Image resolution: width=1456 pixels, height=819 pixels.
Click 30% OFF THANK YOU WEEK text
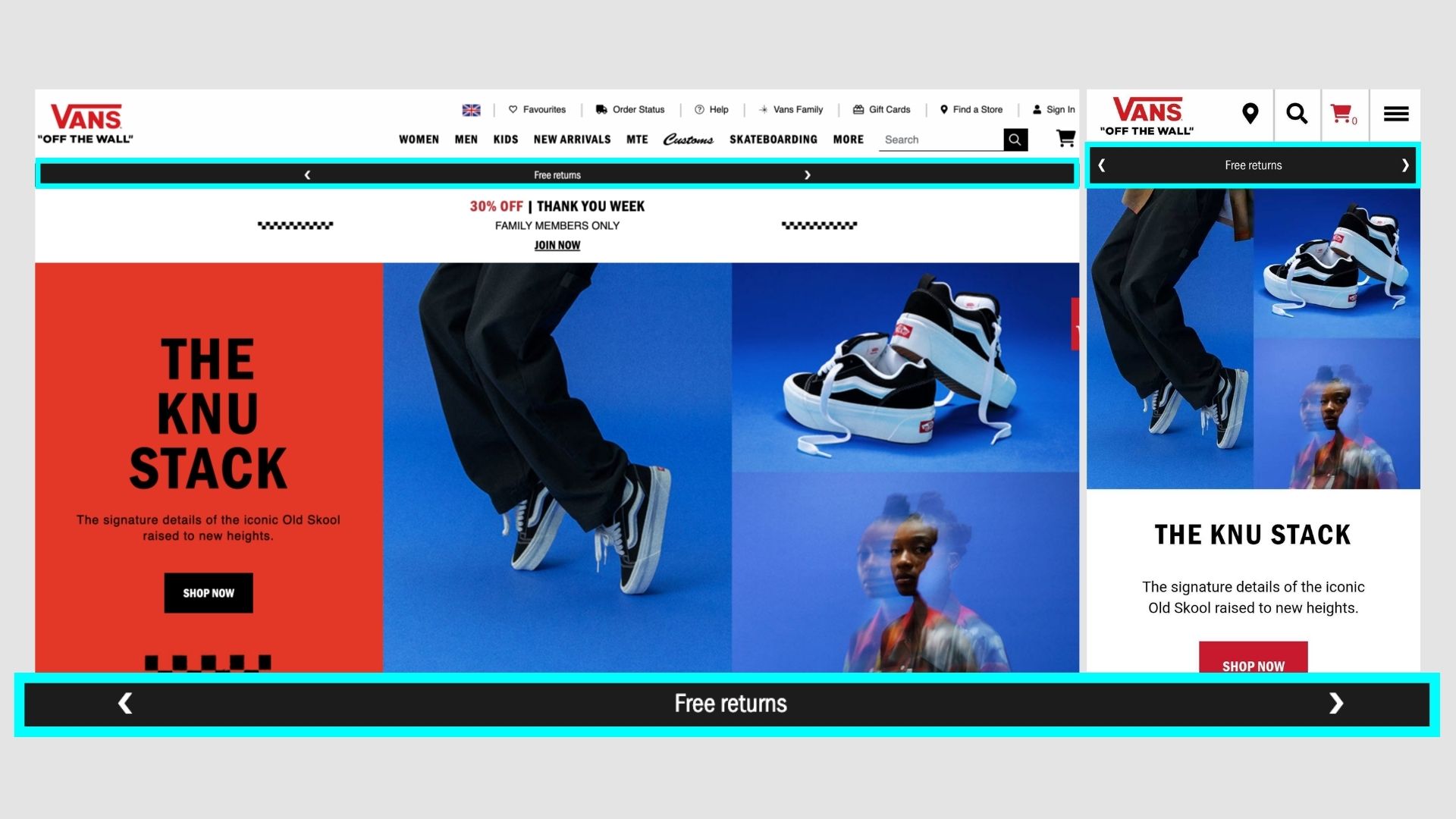(557, 206)
